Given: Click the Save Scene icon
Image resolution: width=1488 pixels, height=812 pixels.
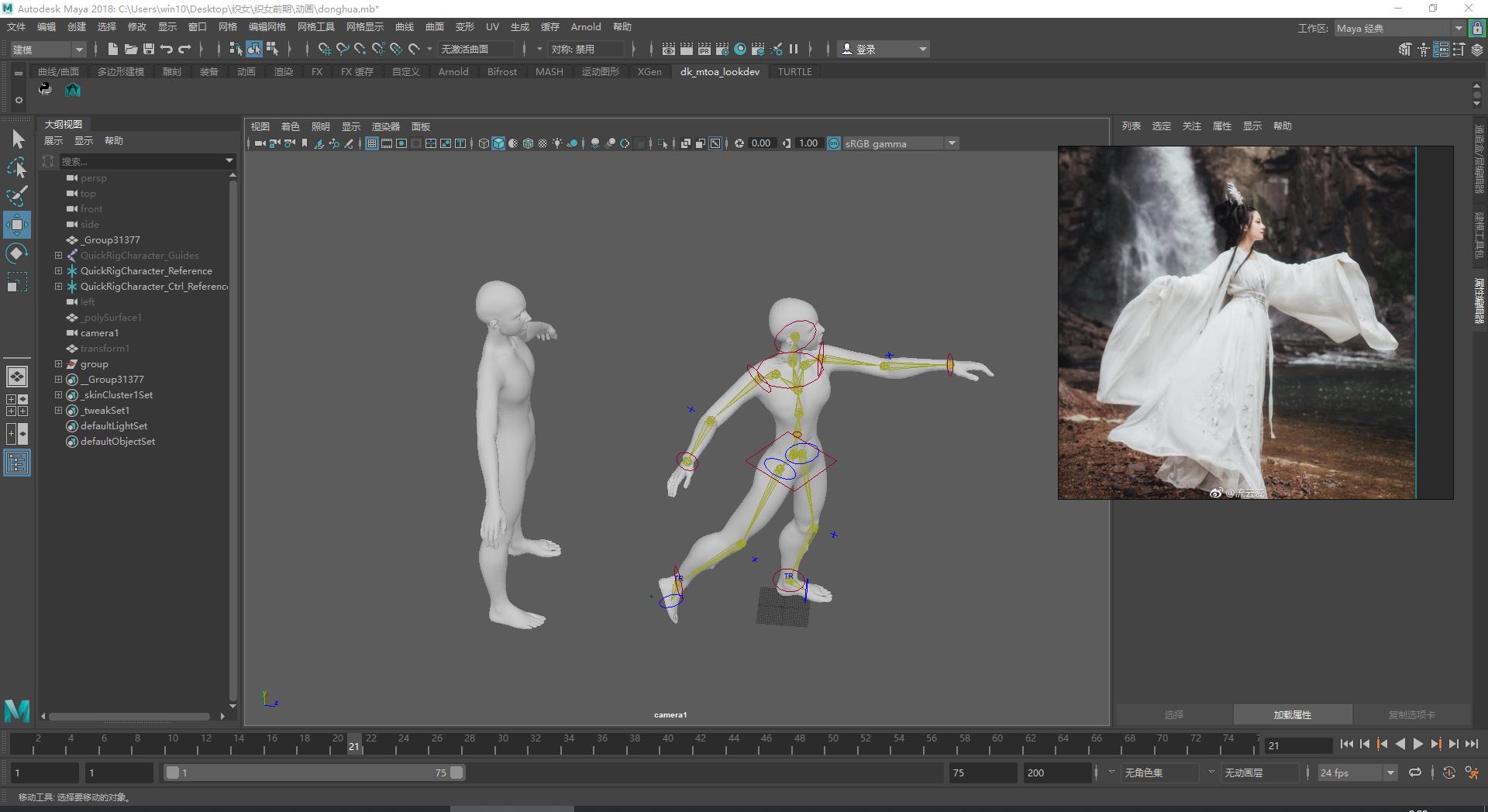Looking at the screenshot, I should tap(149, 49).
